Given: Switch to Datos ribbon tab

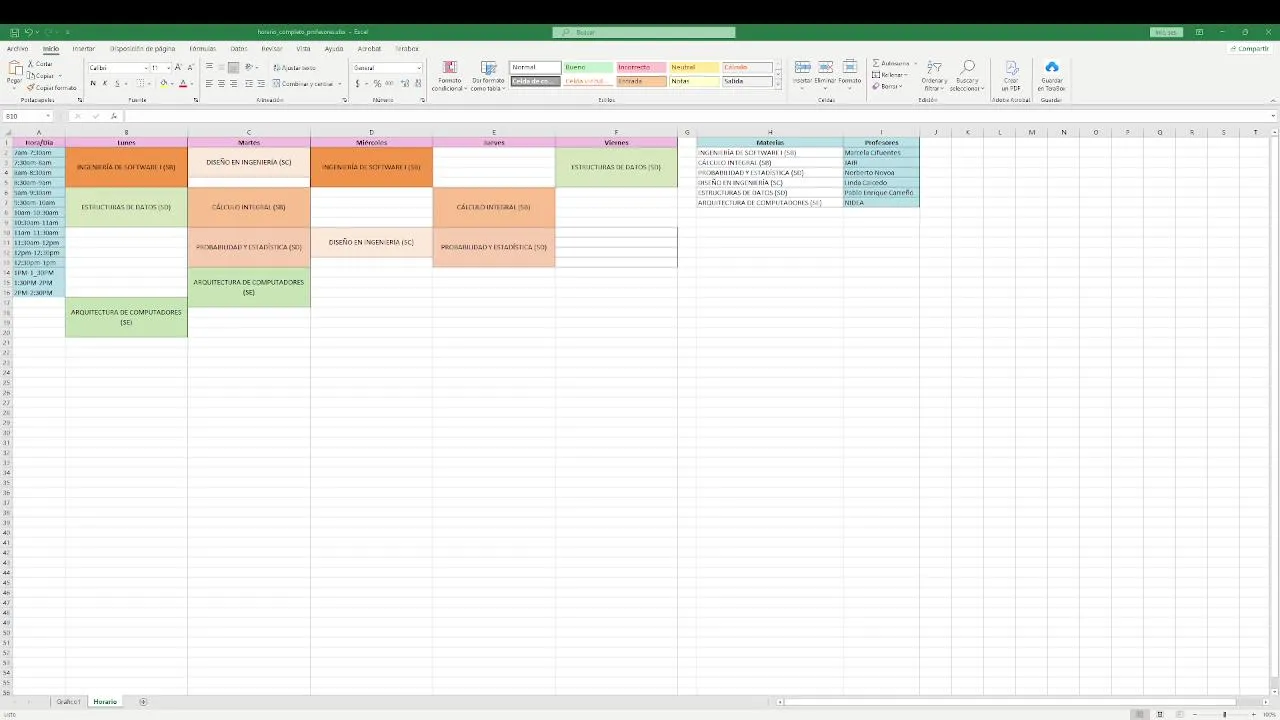Looking at the screenshot, I should (x=238, y=48).
